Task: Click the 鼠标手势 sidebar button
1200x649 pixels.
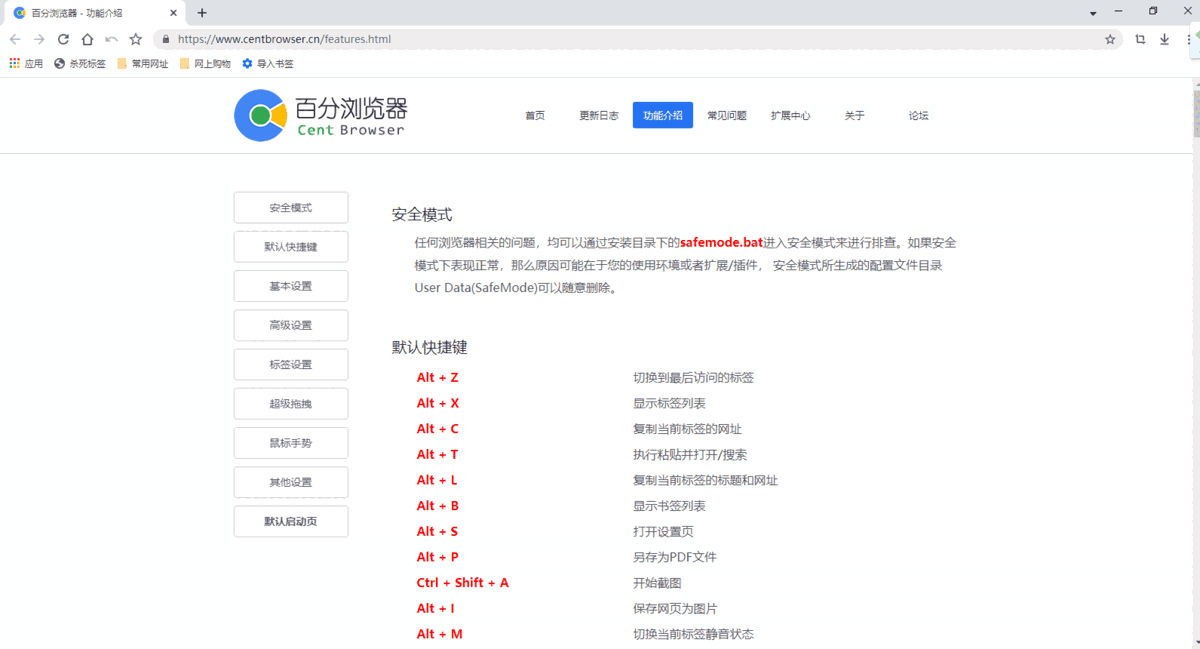Action: (x=290, y=442)
